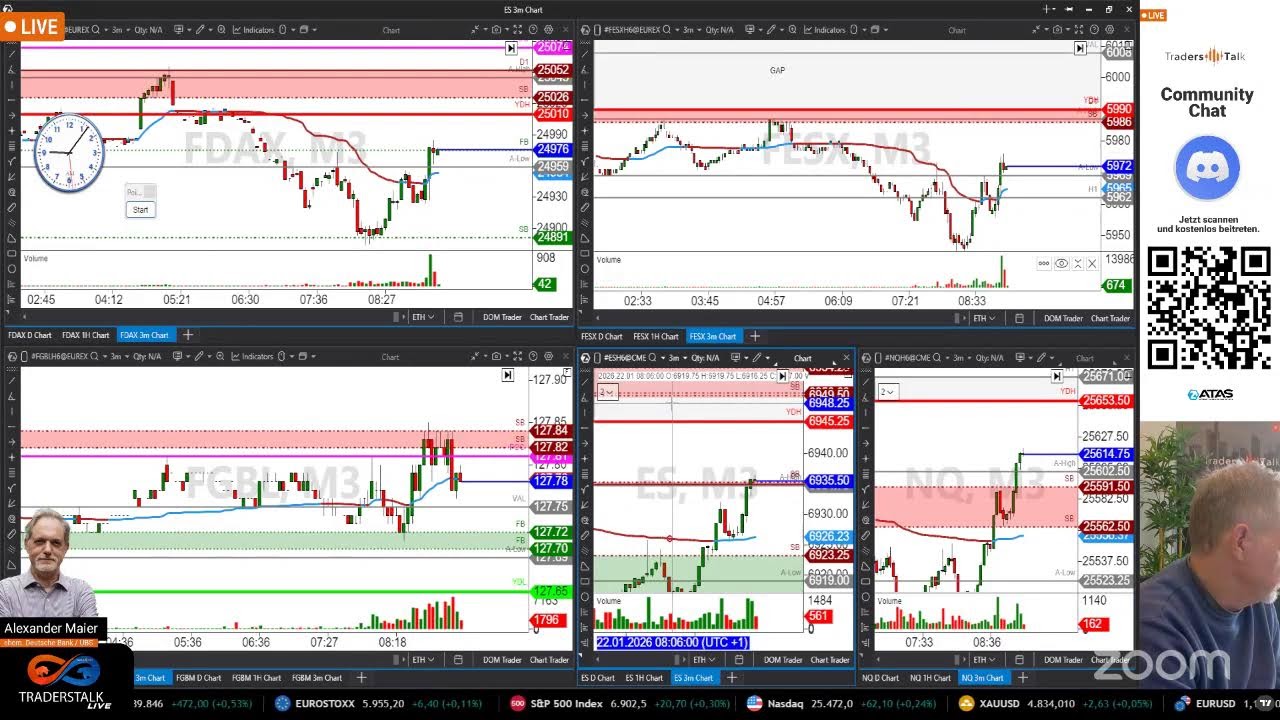Toggle fullscreen icon in FDAX chart toolbar

pyautogui.click(x=517, y=30)
